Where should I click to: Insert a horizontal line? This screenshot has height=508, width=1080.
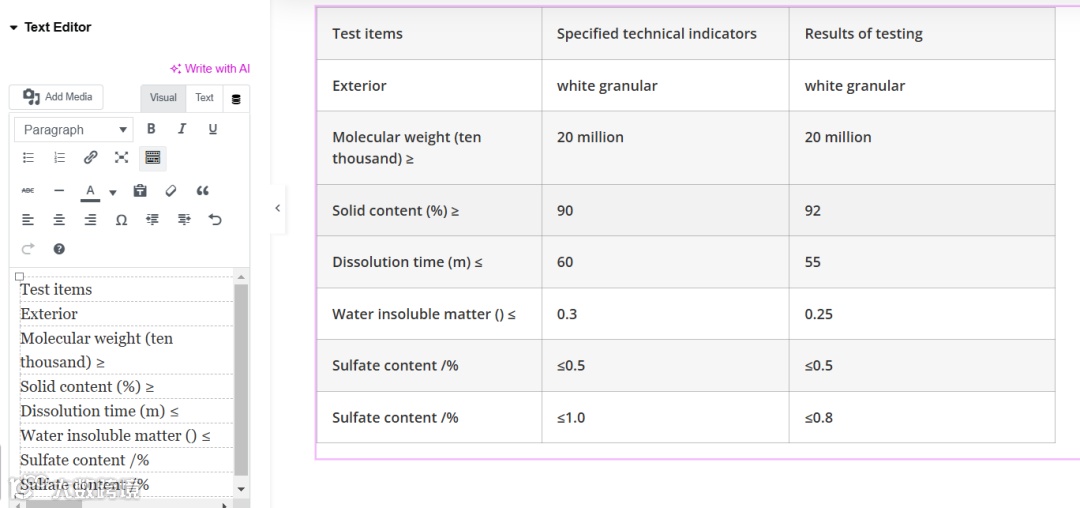(x=59, y=191)
